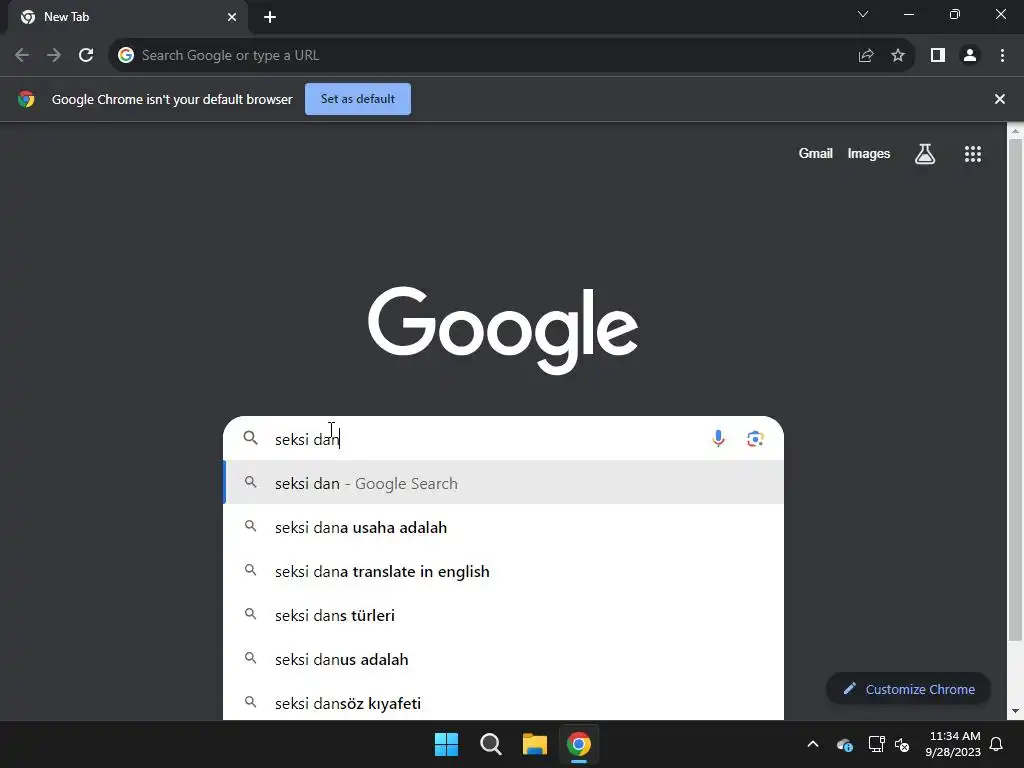This screenshot has width=1024, height=768.
Task: Click Chrome icon in the taskbar
Action: [579, 744]
